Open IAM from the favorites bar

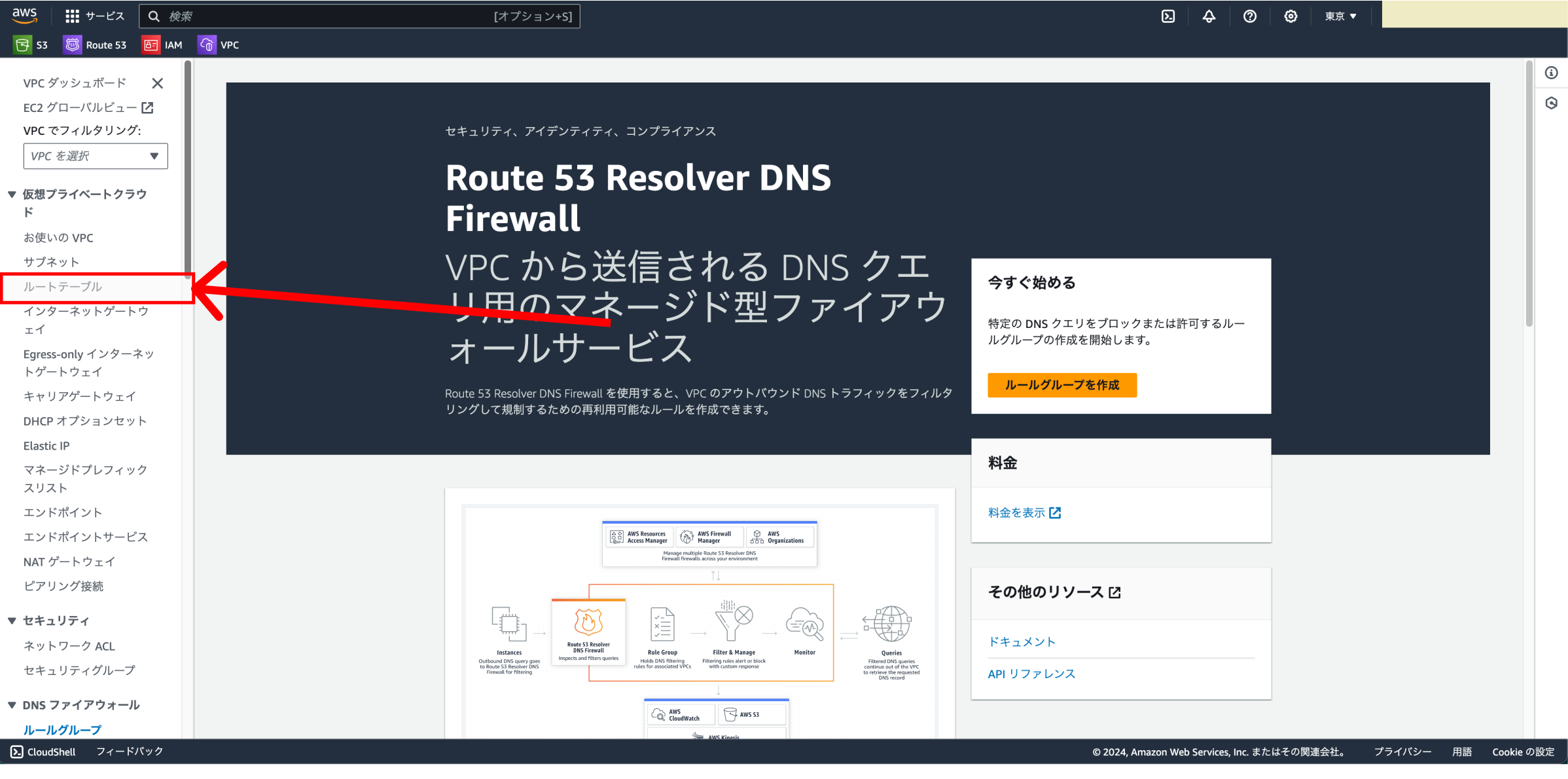pyautogui.click(x=163, y=45)
